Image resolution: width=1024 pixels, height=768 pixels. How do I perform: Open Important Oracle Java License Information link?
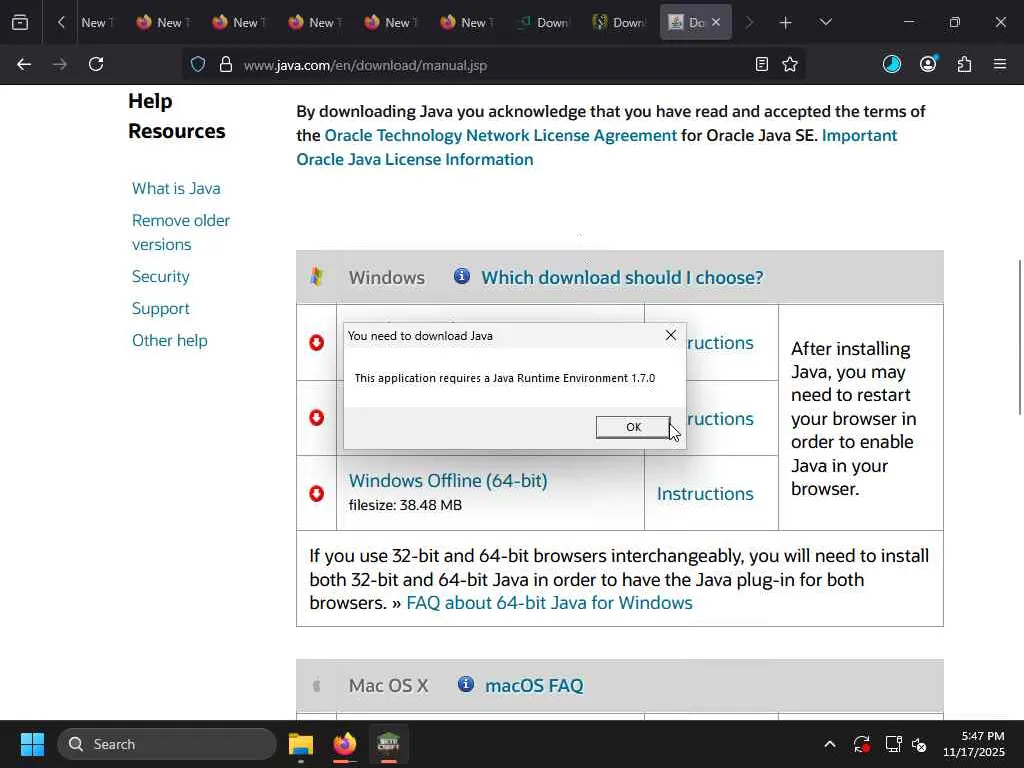coord(597,148)
